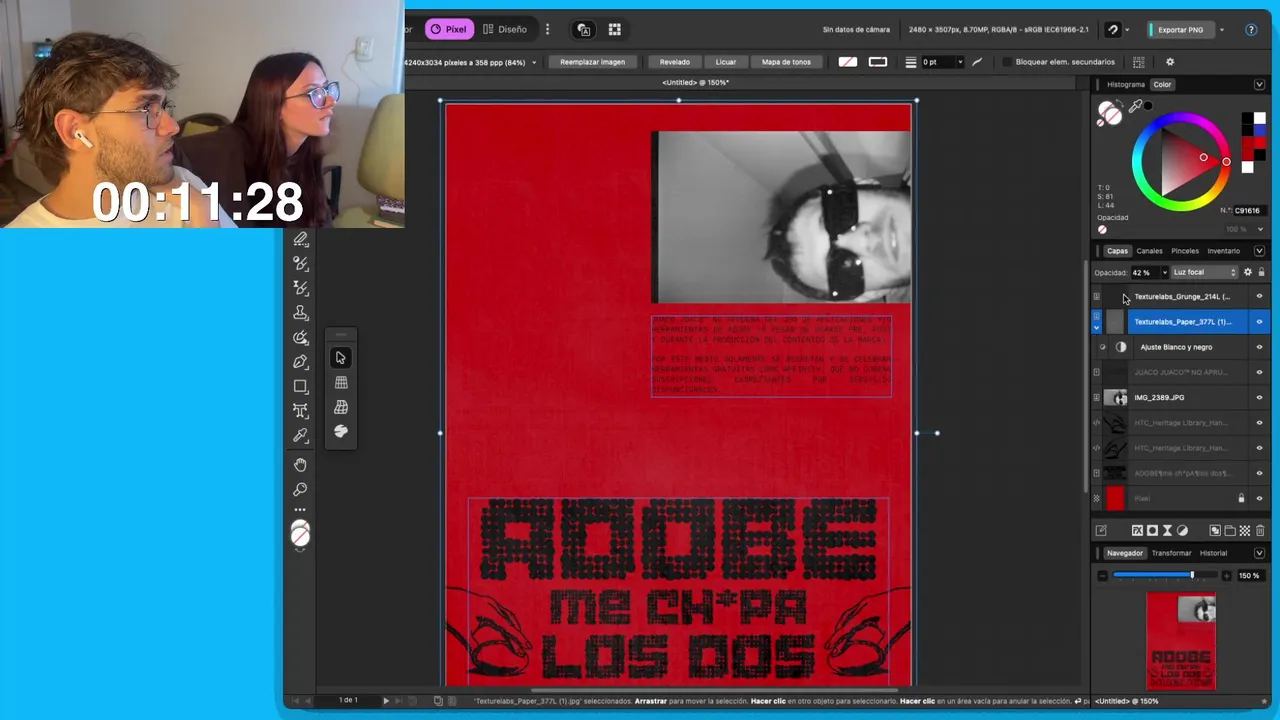Add a new pixel layer checkered icon

pyautogui.click(x=1245, y=531)
